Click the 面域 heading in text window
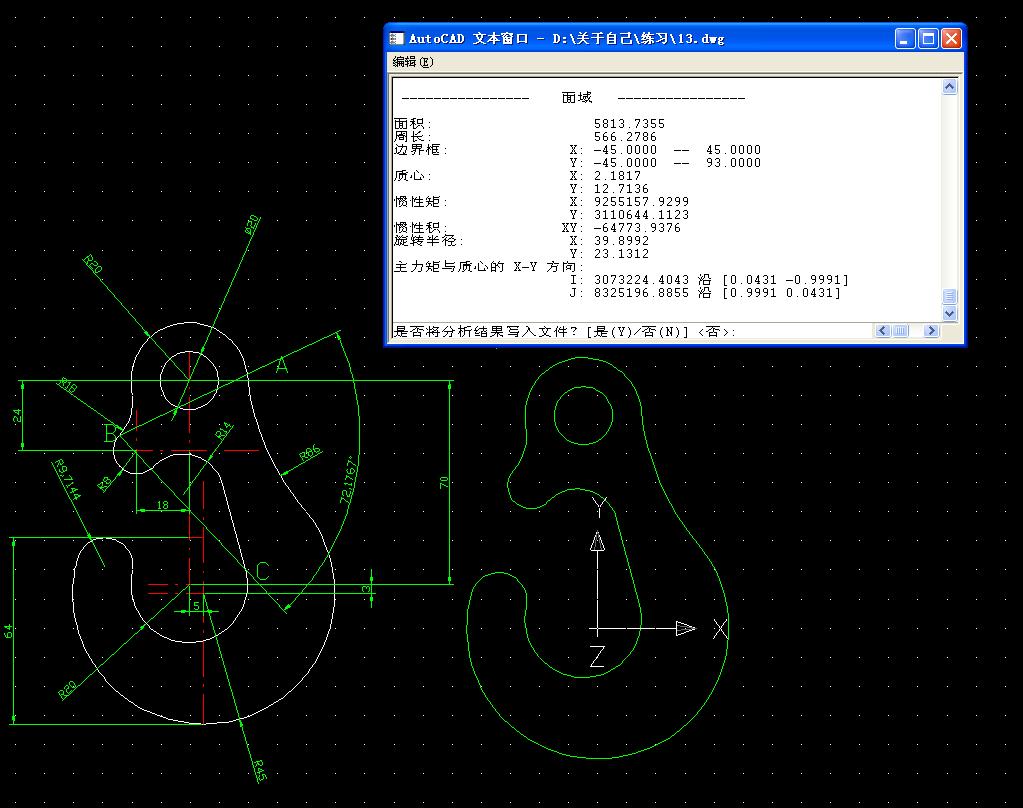The height and width of the screenshot is (808, 1023). point(577,97)
